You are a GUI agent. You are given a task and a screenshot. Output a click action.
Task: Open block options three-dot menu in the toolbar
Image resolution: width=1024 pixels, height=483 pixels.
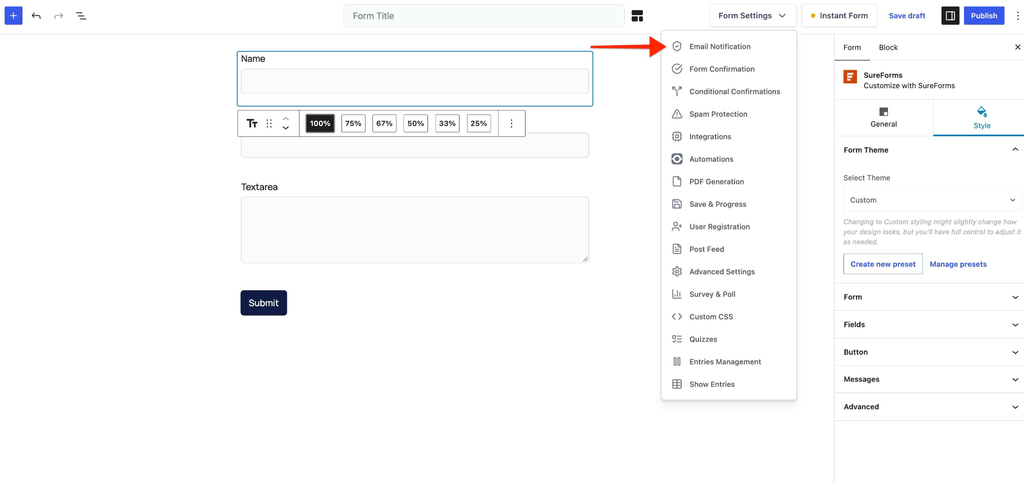(511, 123)
